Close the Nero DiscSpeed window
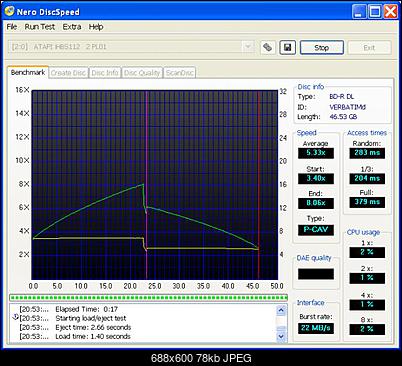The width and height of the screenshot is (402, 366). coord(390,12)
